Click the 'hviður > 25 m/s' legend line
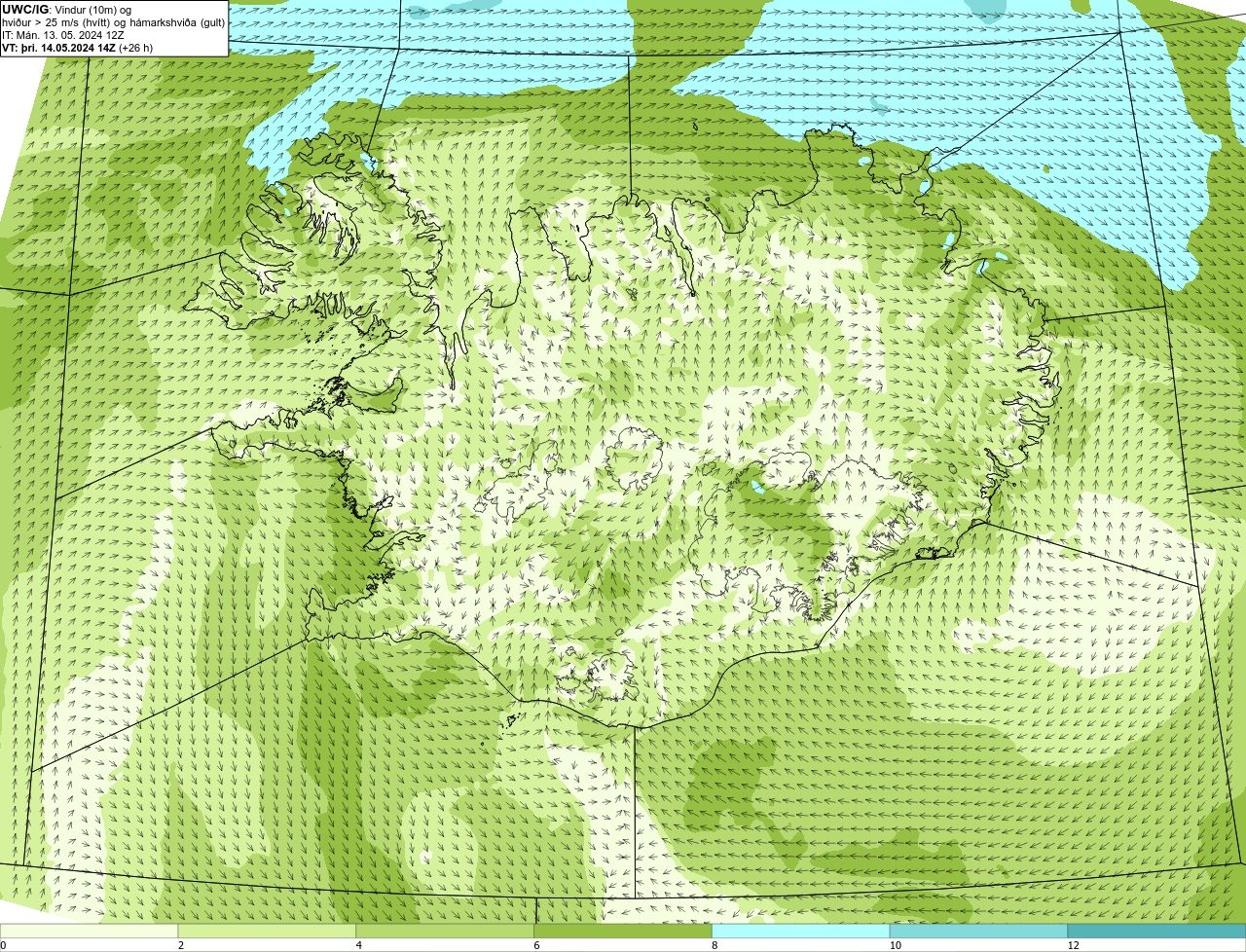Viewport: 1246px width, 952px height. (x=113, y=22)
